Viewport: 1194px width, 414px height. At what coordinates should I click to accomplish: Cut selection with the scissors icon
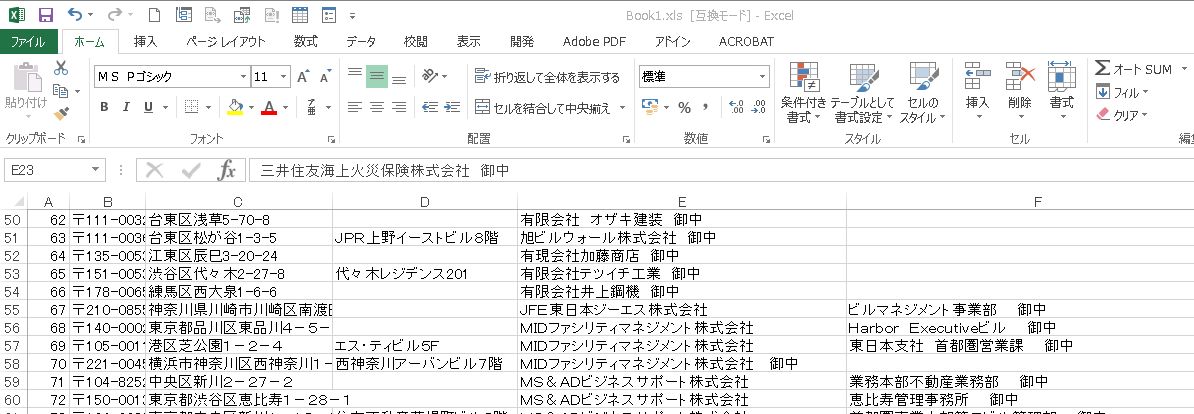point(61,68)
